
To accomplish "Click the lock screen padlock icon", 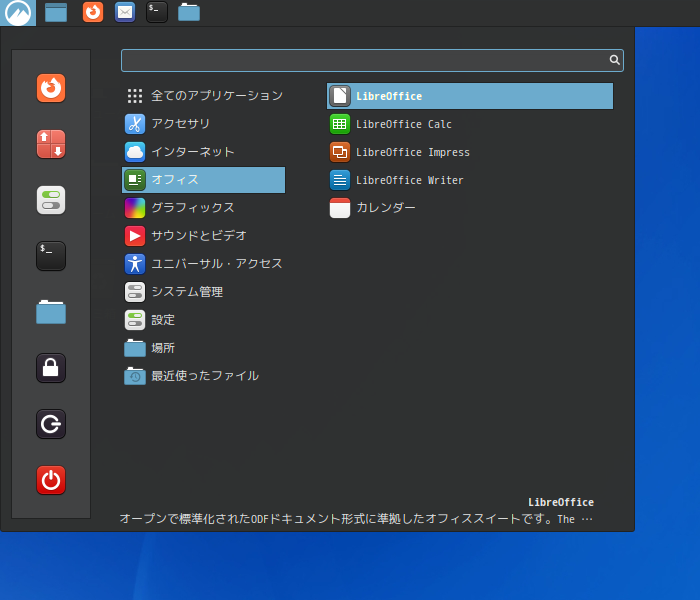I will click(x=51, y=368).
